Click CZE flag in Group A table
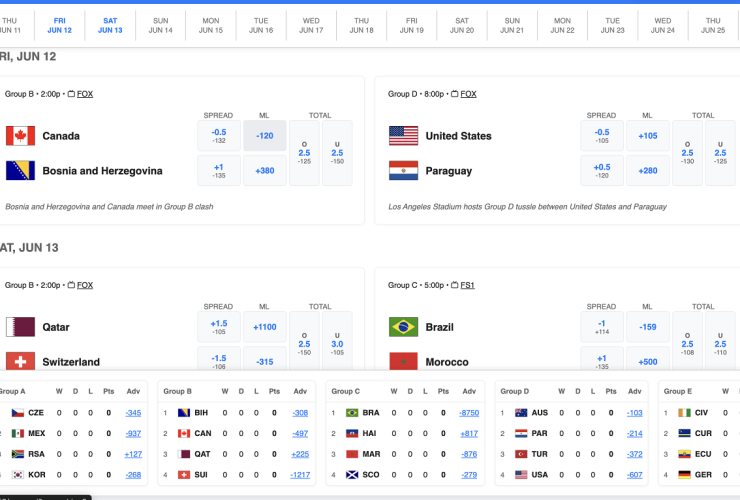The height and width of the screenshot is (500, 740). (17, 413)
